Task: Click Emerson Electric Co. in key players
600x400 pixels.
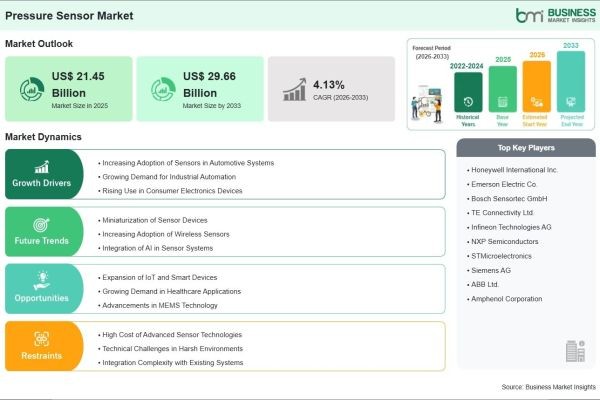Action: coord(502,184)
